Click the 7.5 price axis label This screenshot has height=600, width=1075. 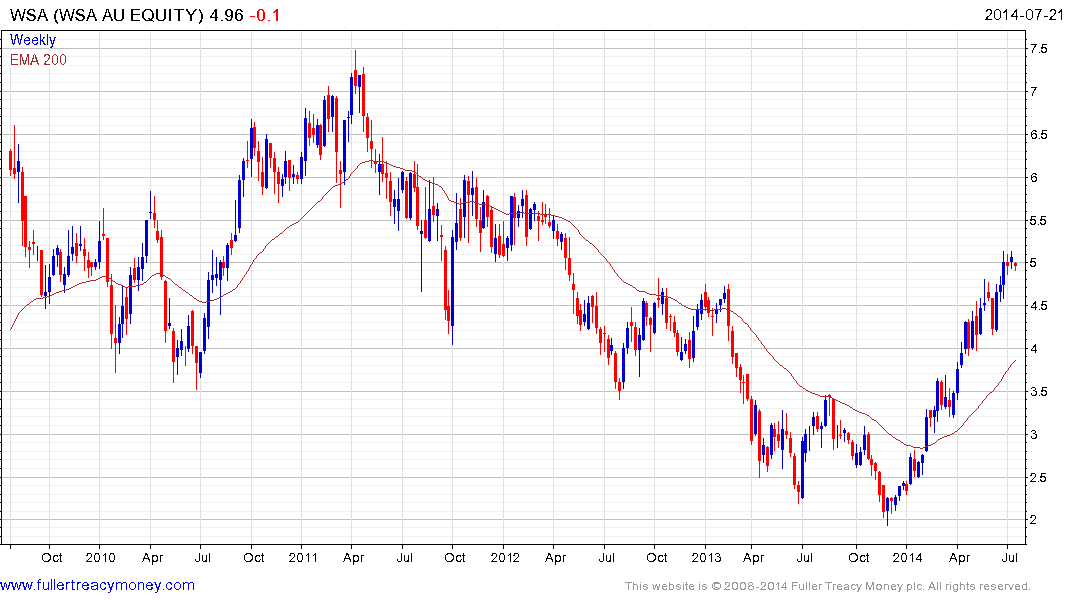point(1039,49)
